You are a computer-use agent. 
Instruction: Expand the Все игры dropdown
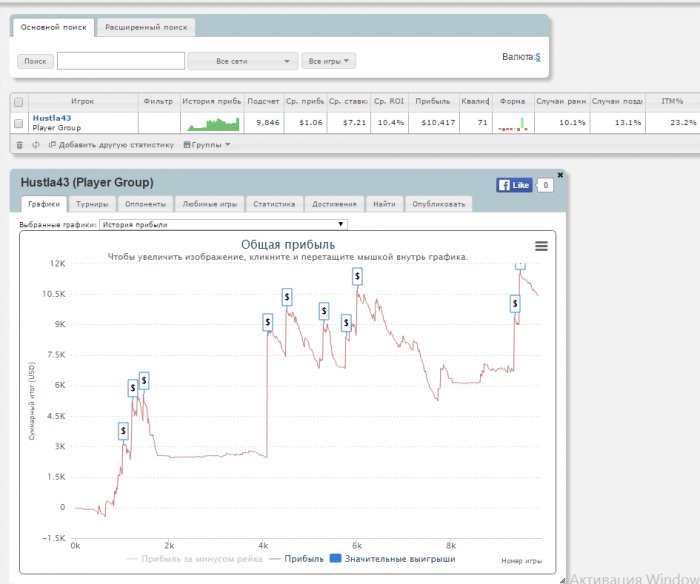pyautogui.click(x=328, y=62)
